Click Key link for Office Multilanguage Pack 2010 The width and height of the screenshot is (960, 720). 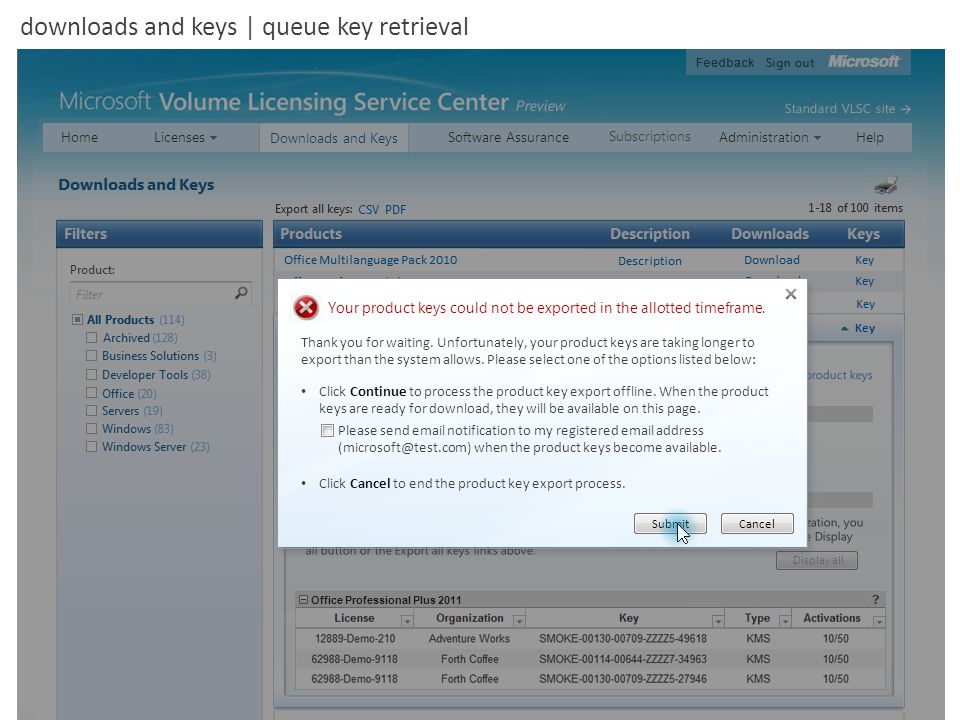click(x=864, y=260)
